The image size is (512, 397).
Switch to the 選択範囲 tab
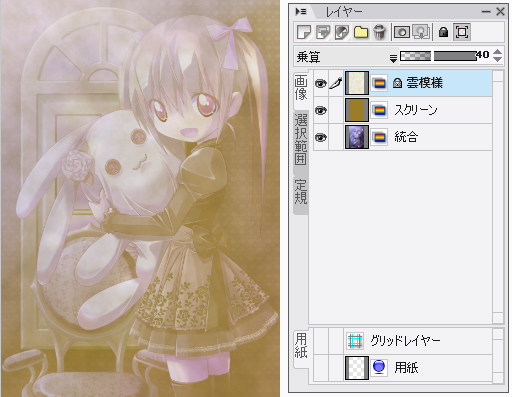pos(301,139)
